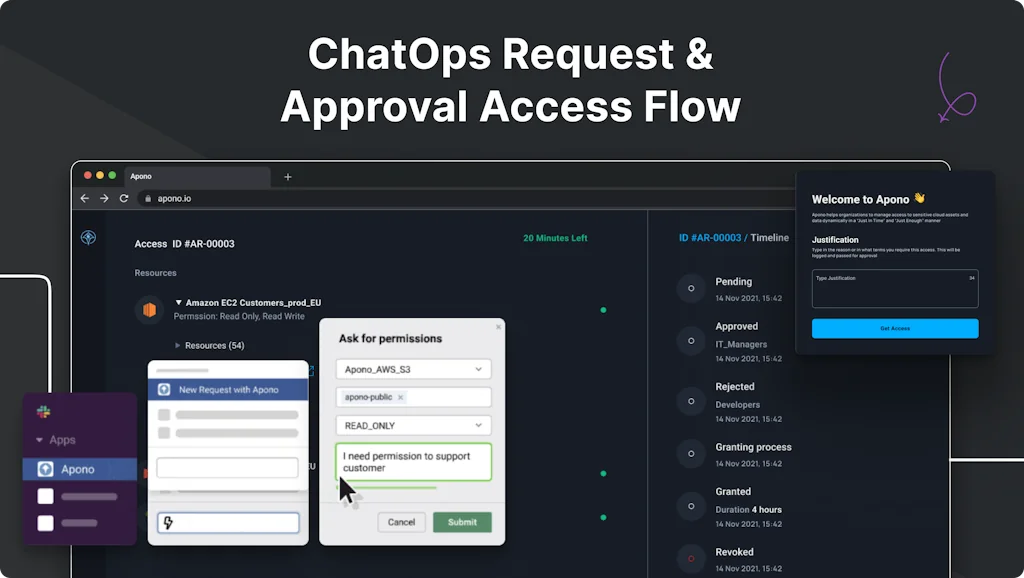Expand the Resources (54) list
Screen dimensions: 1024x578
(x=178, y=345)
